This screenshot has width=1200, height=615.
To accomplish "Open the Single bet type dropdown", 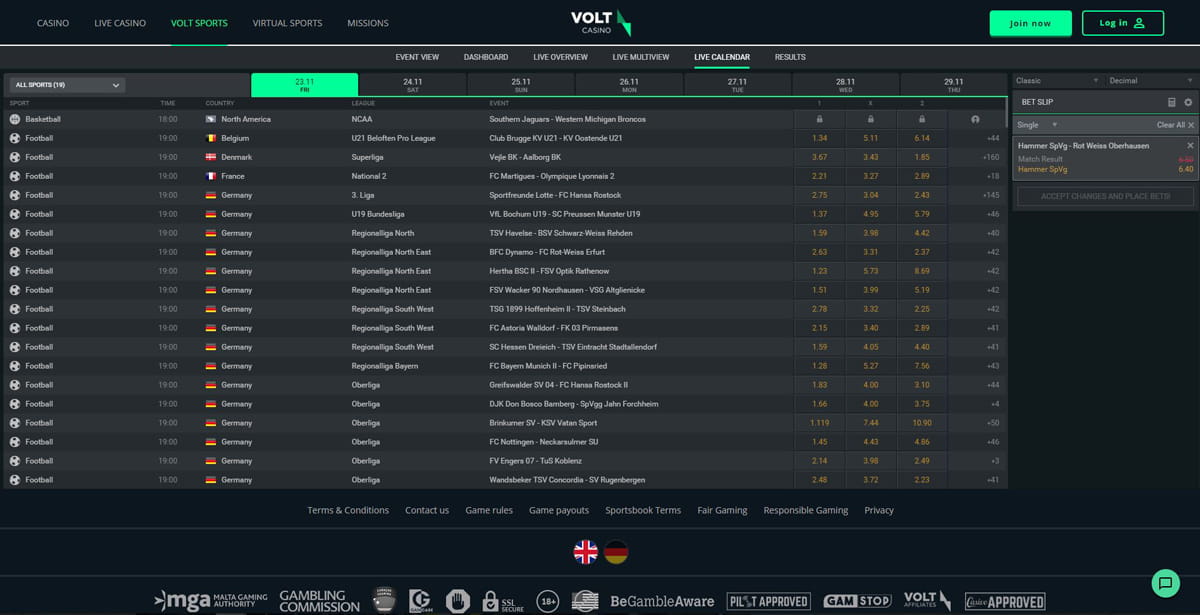I will tap(1037, 125).
